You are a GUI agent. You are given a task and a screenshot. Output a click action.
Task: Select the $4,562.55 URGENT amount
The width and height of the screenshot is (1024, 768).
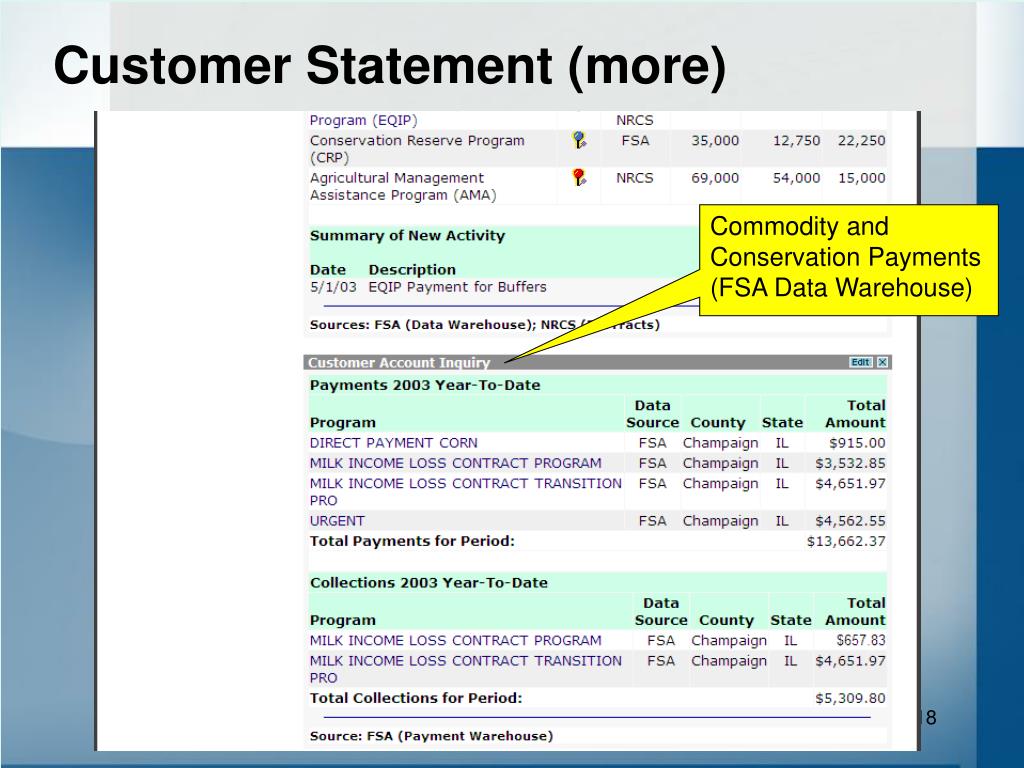coord(850,521)
